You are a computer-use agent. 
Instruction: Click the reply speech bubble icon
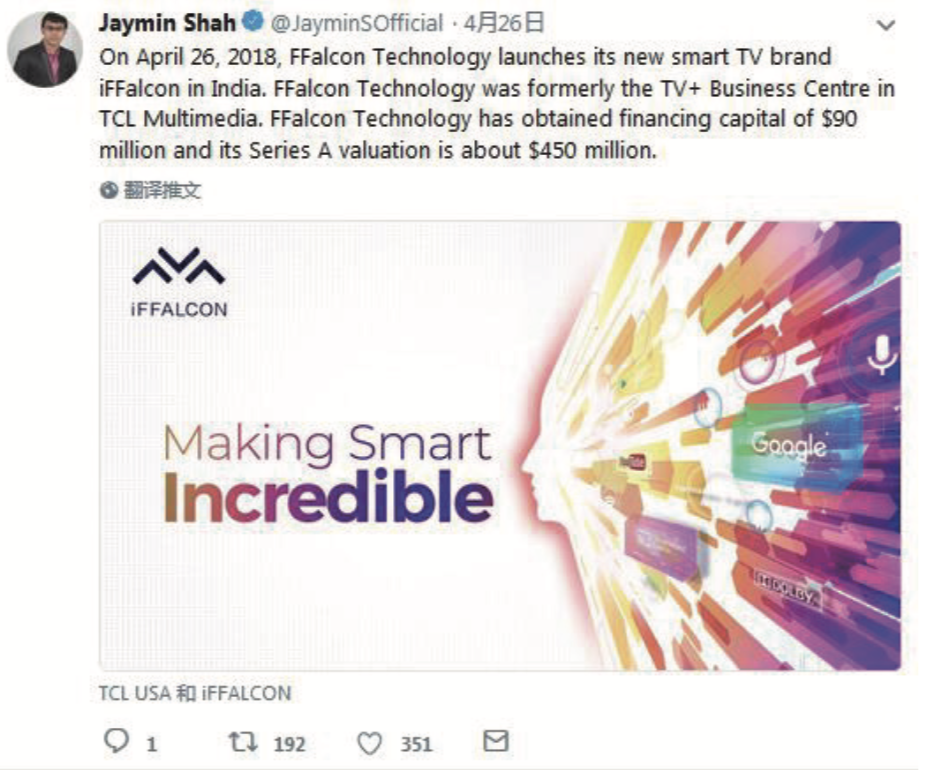[116, 742]
